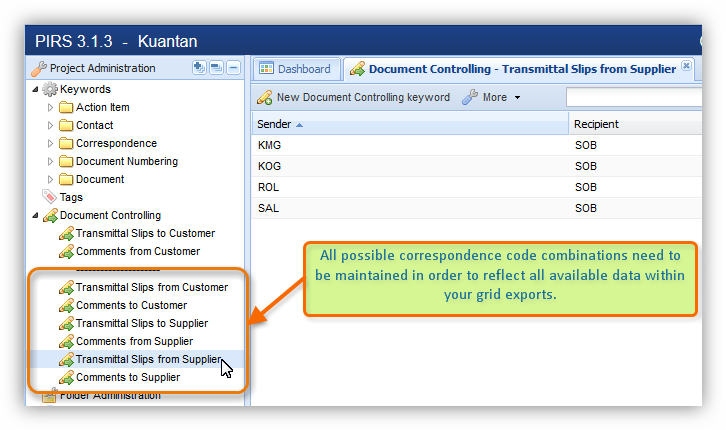Open the More dropdown arrow

[x=517, y=98]
